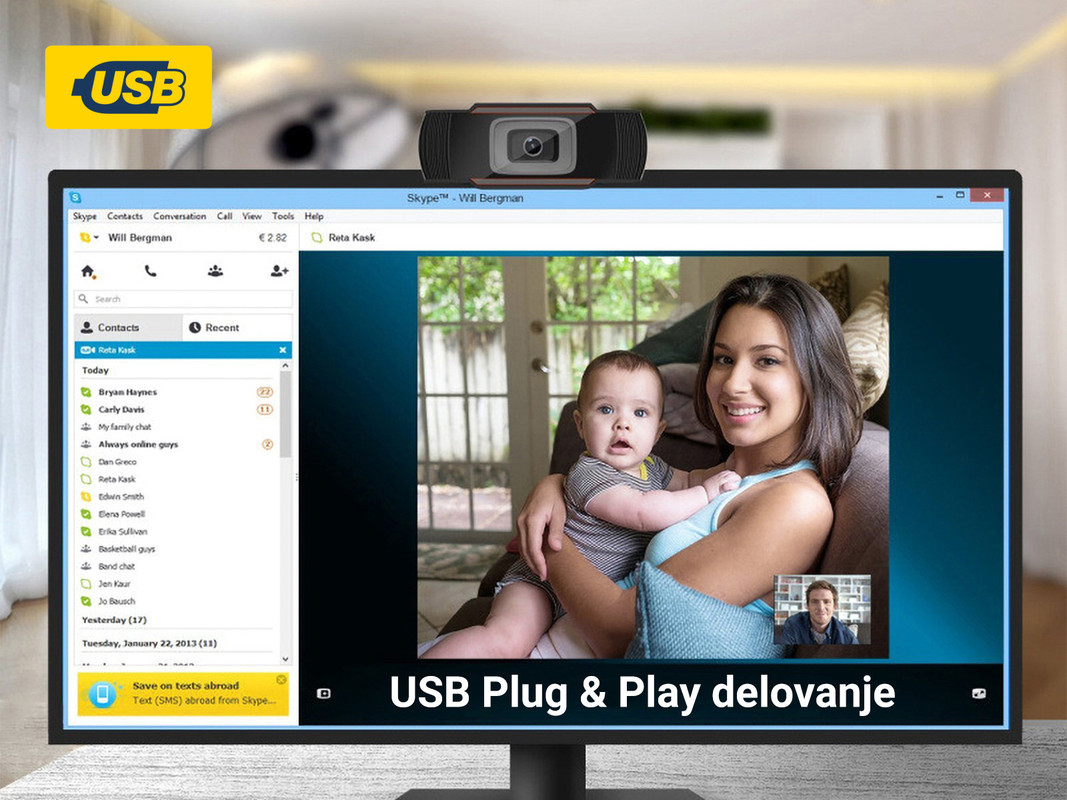
Task: Open the Erika Sullivan conversation
Action: click(x=122, y=532)
